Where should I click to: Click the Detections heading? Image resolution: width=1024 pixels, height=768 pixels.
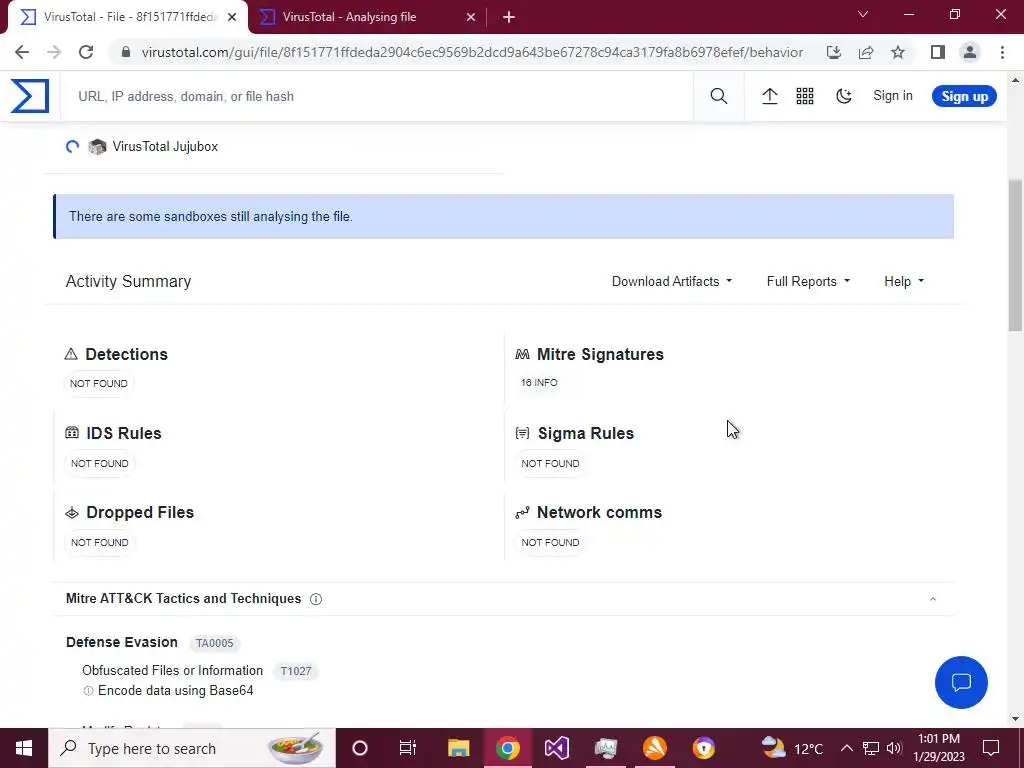pyautogui.click(x=126, y=354)
